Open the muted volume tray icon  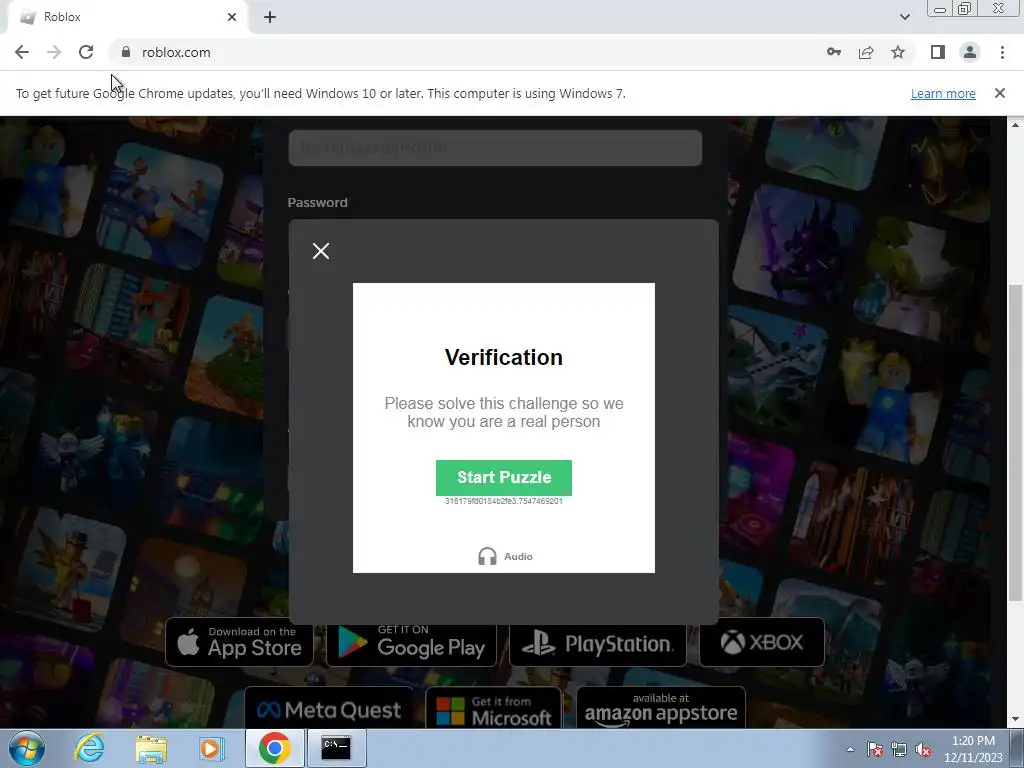point(923,749)
